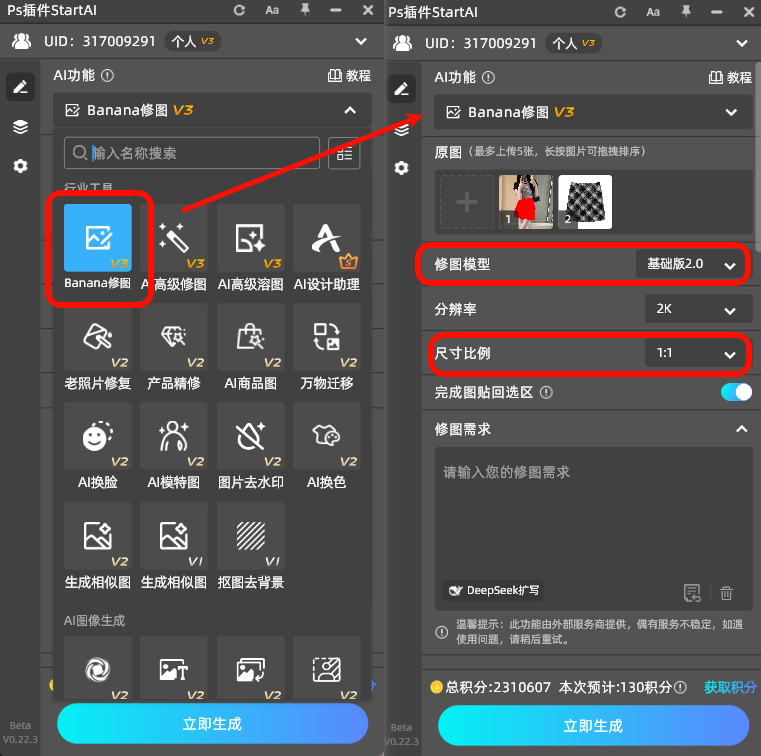Click refresh icon in left panel title bar
Viewport: 761px width, 756px height.
coord(239,10)
